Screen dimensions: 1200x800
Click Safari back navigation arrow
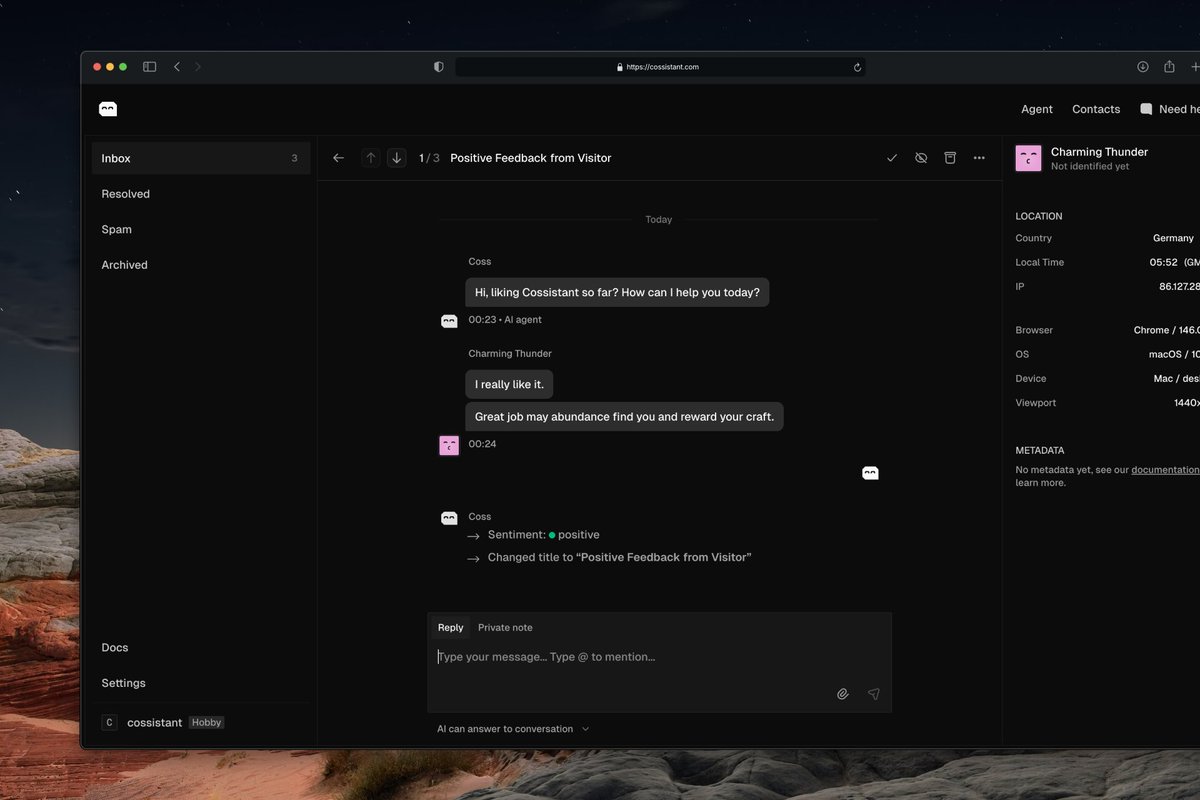coord(177,67)
